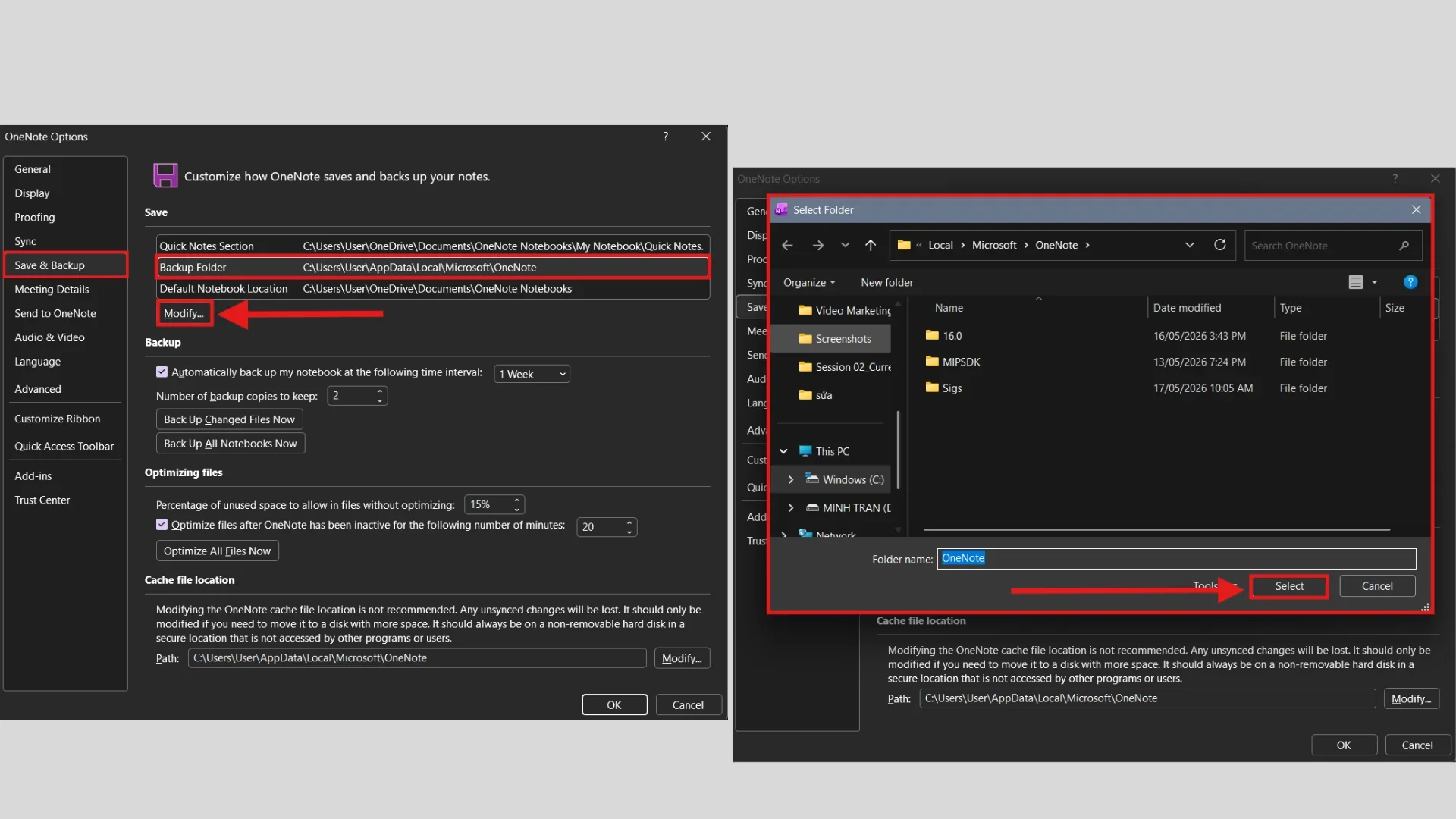The width and height of the screenshot is (1456, 819).
Task: Close the Select Folder dialog
Action: tap(1416, 210)
